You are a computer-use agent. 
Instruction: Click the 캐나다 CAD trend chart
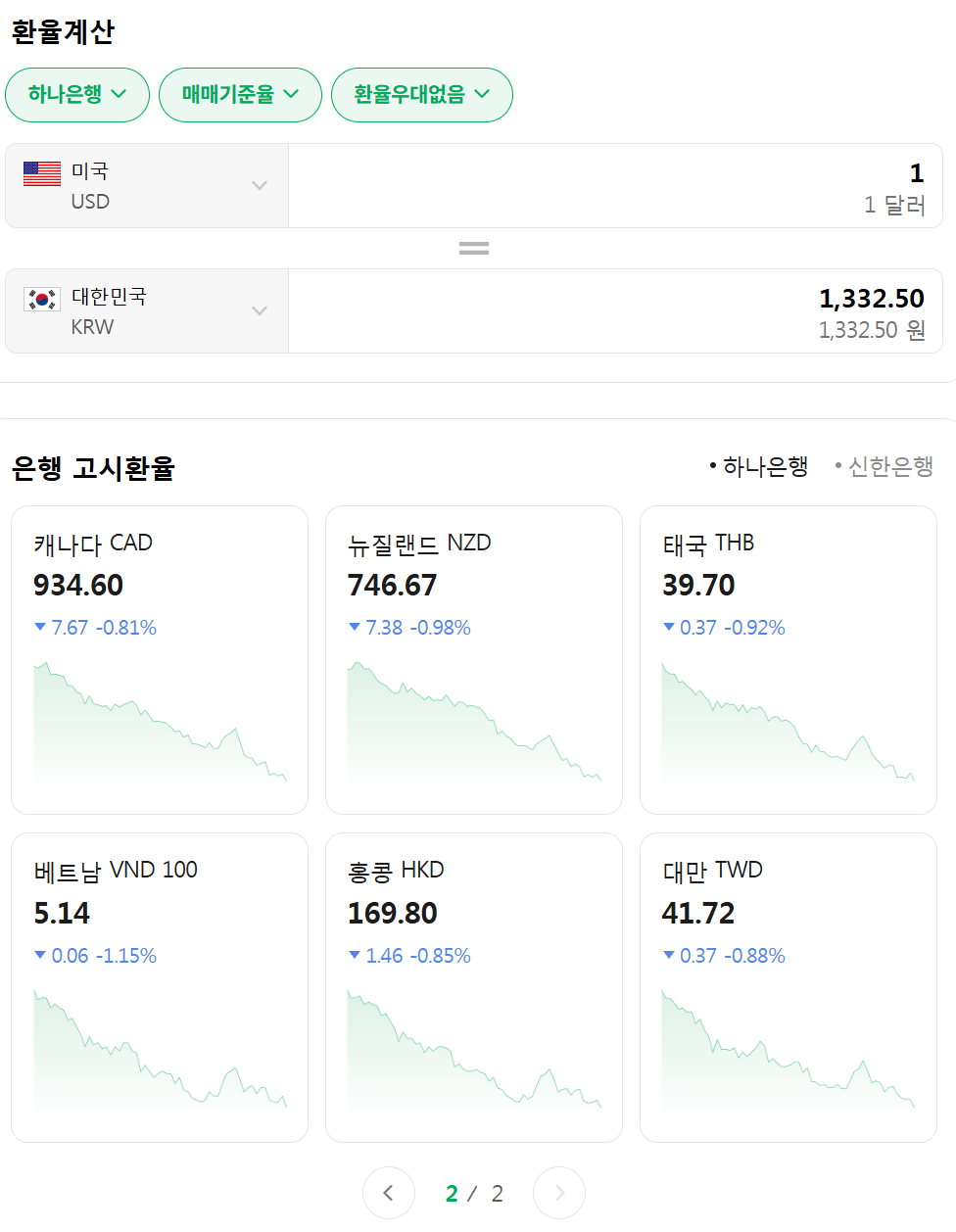[160, 725]
